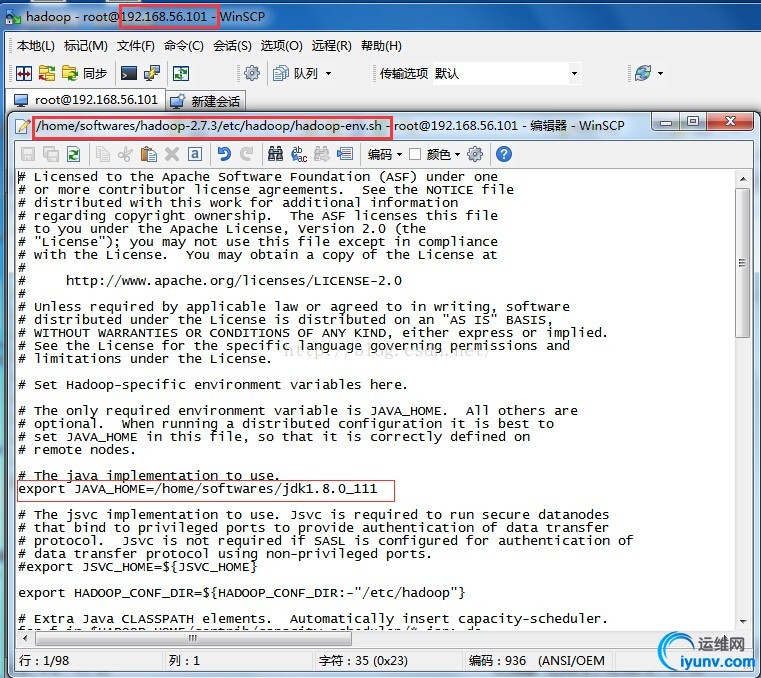Click the find and replace icon
Screen dimensions: 761x678
click(298, 154)
